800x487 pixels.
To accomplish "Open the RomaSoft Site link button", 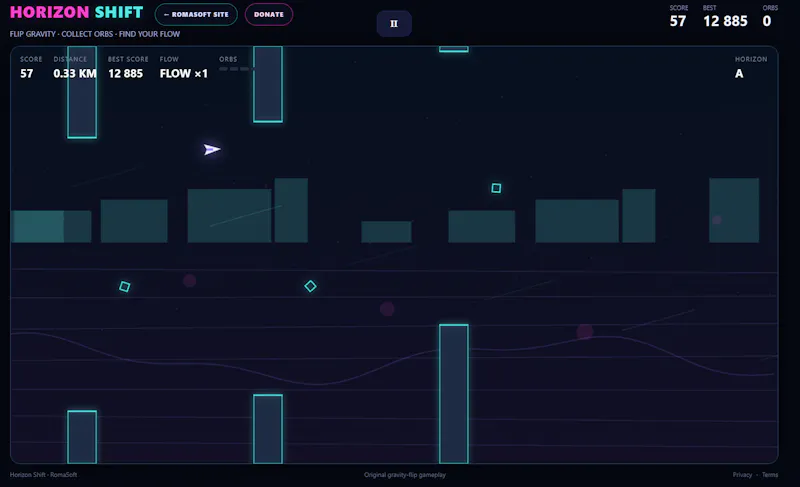I will (x=196, y=14).
